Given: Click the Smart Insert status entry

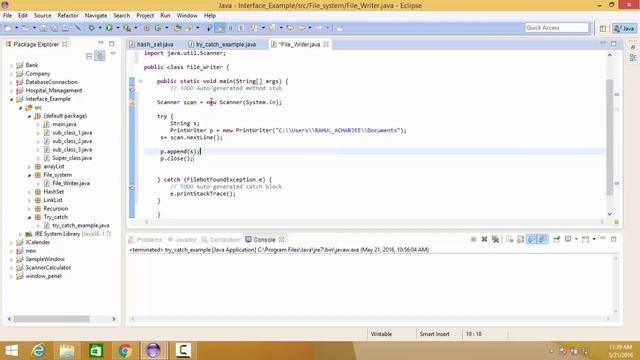Looking at the screenshot, I should (434, 334).
